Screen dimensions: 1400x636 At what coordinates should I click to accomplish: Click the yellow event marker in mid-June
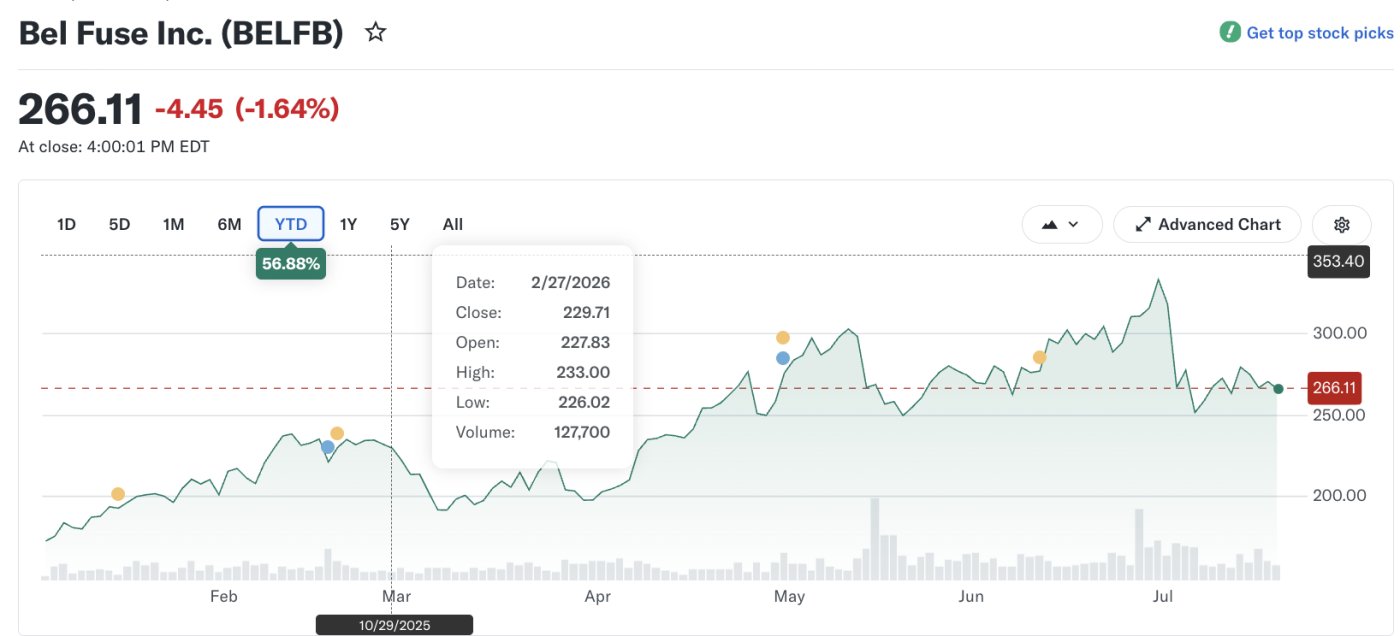click(x=1040, y=357)
